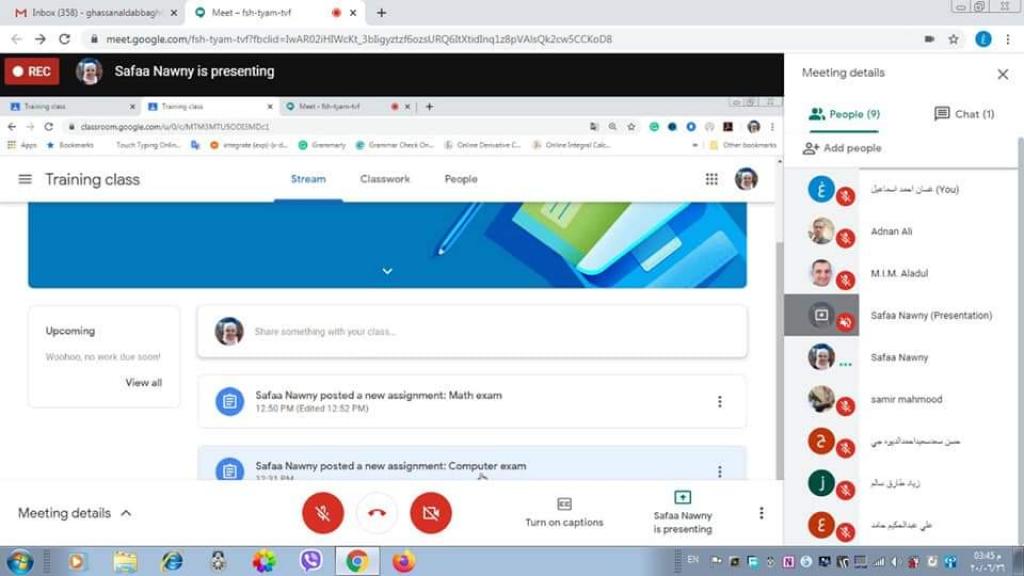Viewport: 1024px width, 576px height.
Task: Select the People (9) tab
Action: 844,114
